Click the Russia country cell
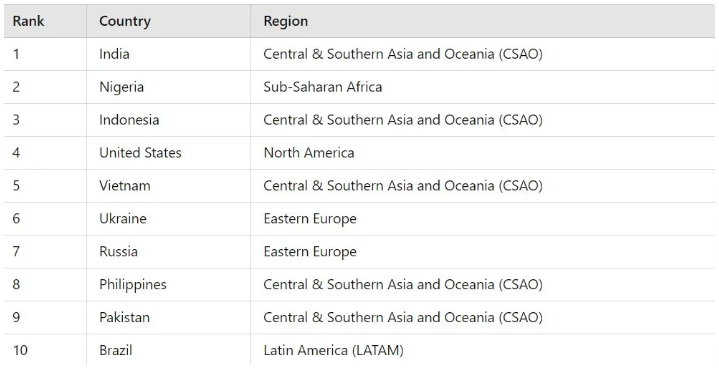Viewport: 719px width, 369px height. [x=168, y=252]
